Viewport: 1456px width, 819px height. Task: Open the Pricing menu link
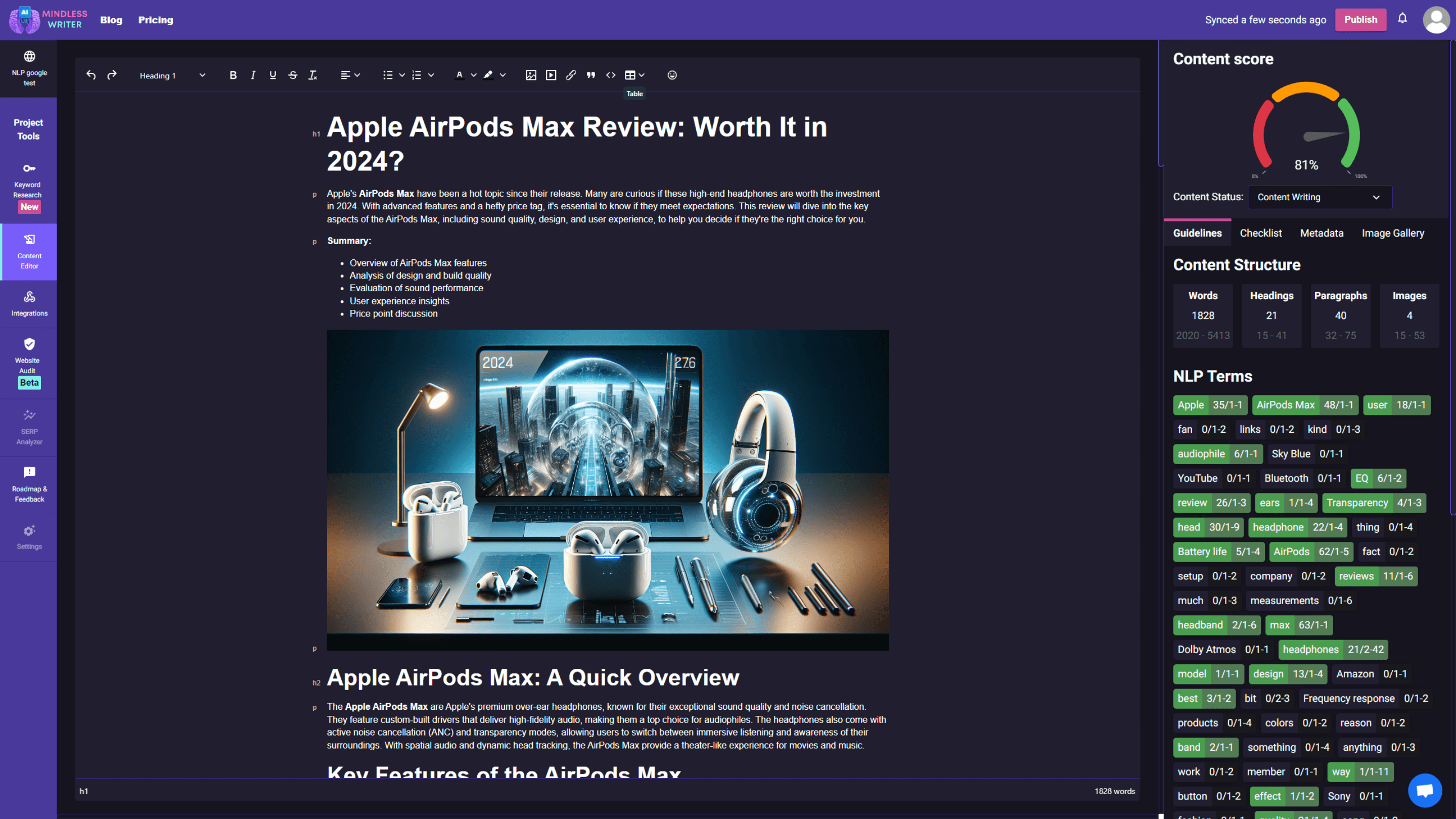point(155,20)
